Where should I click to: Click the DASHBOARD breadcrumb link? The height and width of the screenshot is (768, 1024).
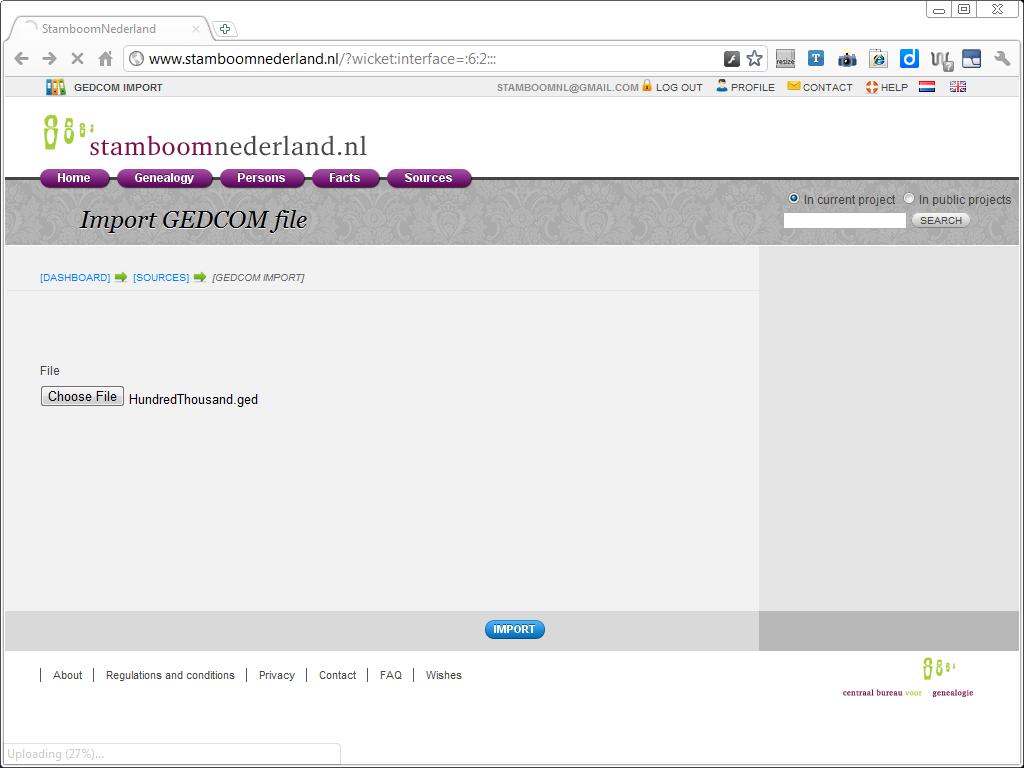(x=75, y=278)
